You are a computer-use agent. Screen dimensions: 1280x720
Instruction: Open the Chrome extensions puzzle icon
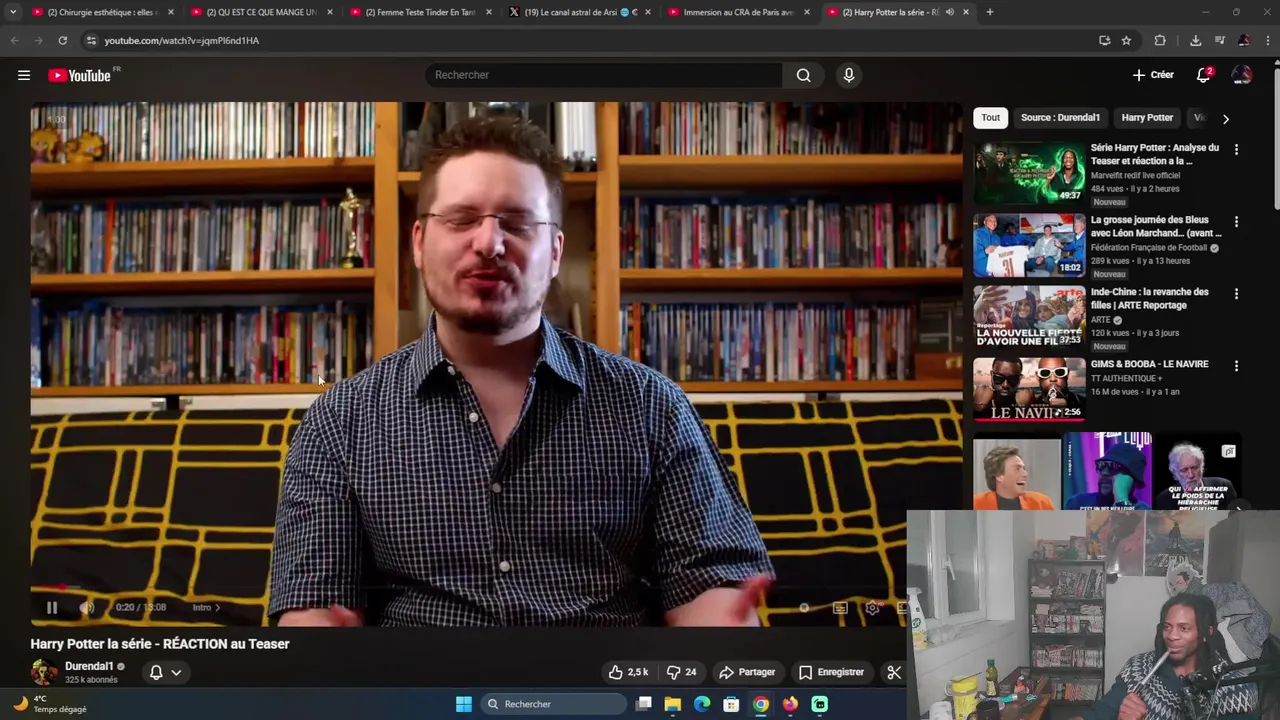click(1160, 40)
